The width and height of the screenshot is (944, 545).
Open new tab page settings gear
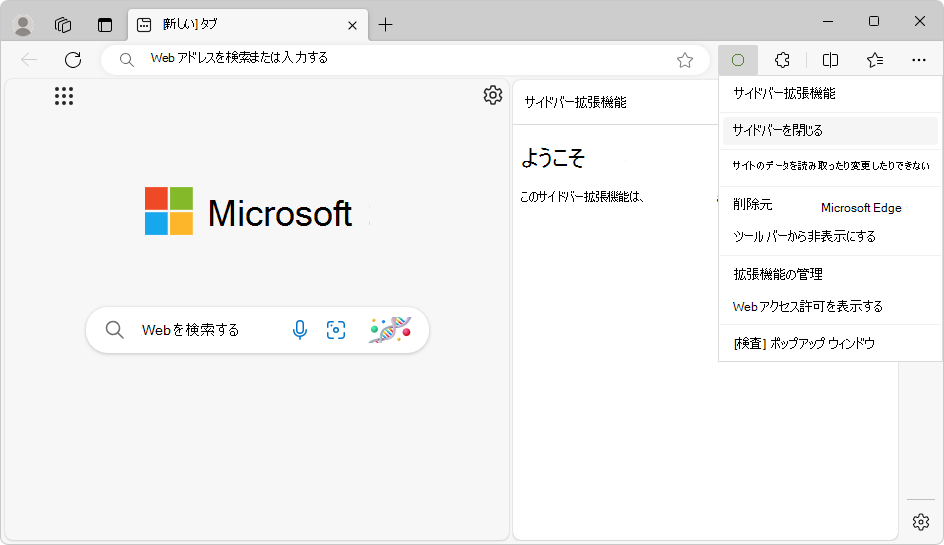coord(492,95)
